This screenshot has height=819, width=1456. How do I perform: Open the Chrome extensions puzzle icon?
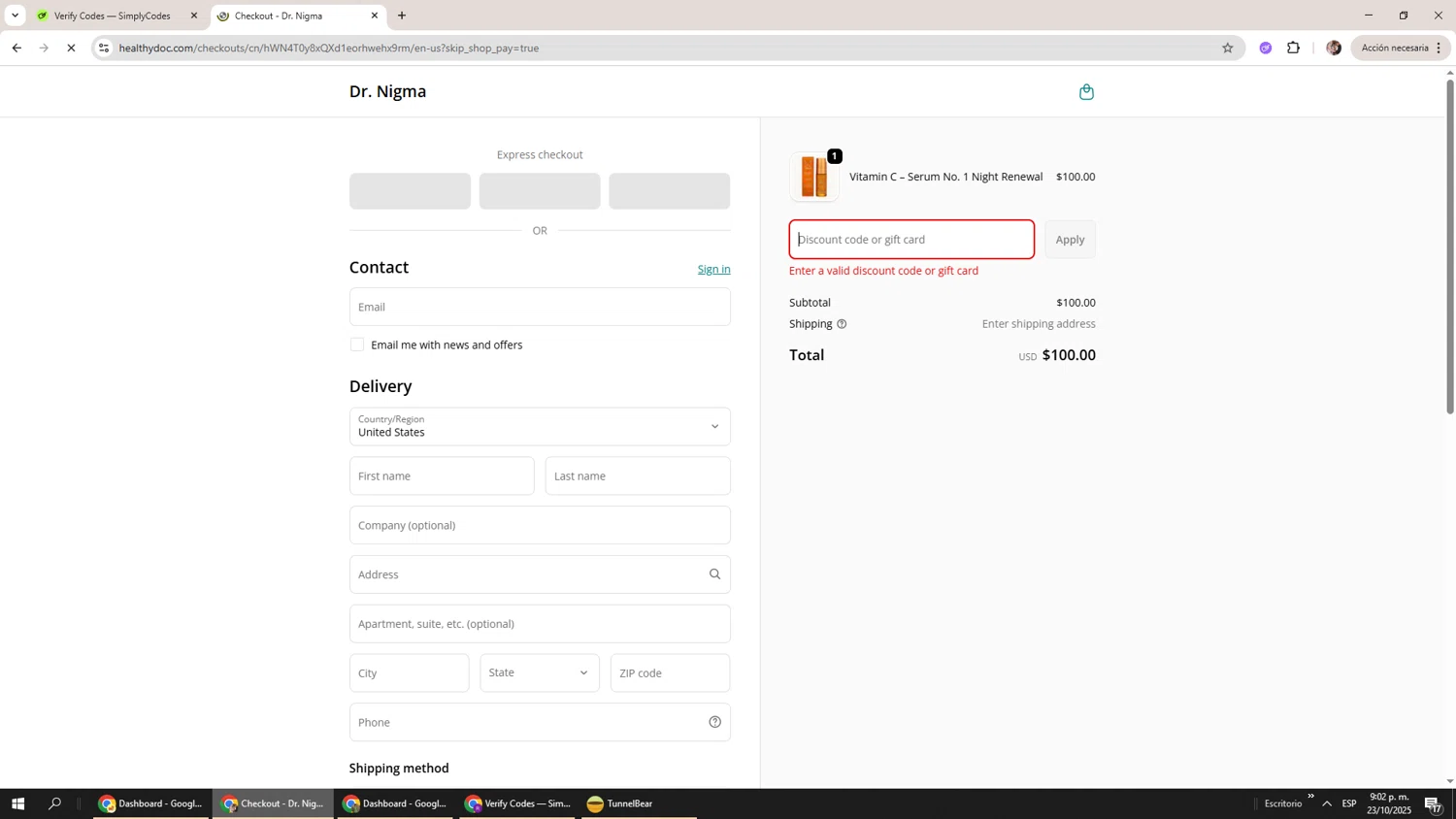pos(1293,48)
